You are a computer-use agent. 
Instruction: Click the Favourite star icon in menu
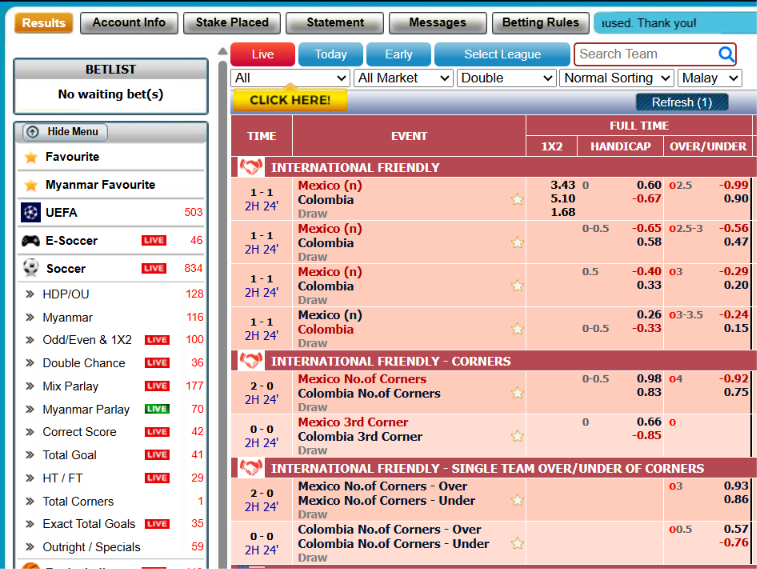31,157
